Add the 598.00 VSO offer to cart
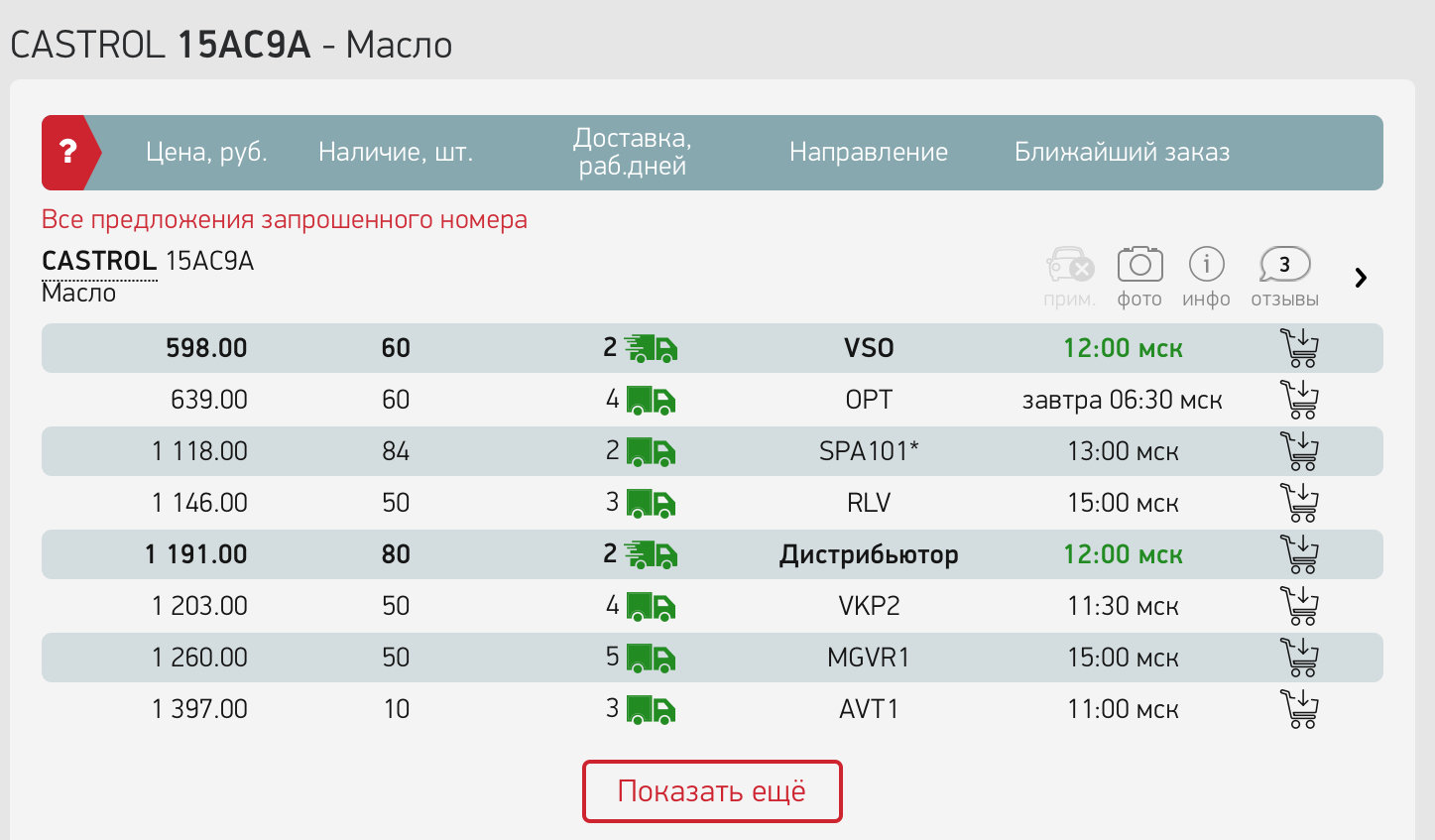The width and height of the screenshot is (1435, 840). pos(1299,348)
